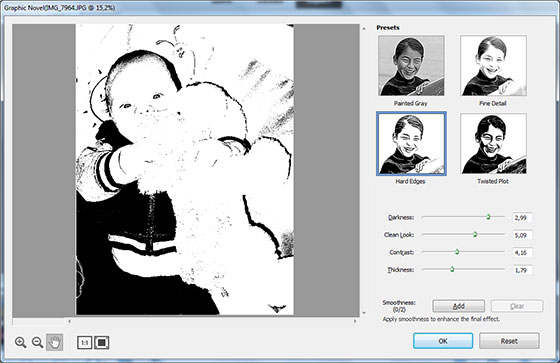The height and width of the screenshot is (363, 560).
Task: Click the Thickness label
Action: coord(401,270)
